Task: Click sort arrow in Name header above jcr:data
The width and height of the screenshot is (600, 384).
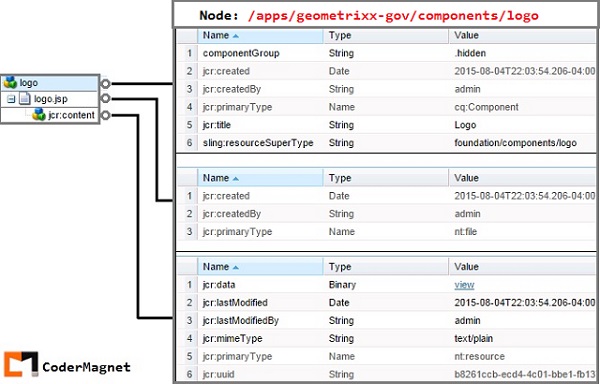Action: tap(236, 267)
